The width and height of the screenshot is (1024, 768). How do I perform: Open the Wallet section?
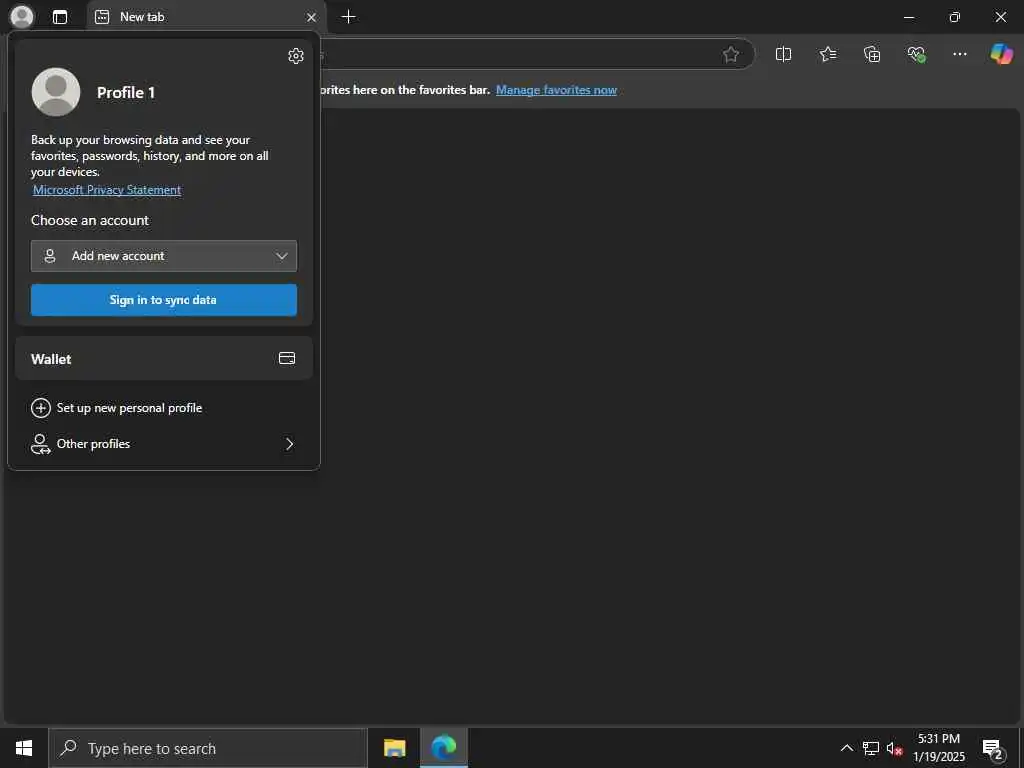pos(164,359)
